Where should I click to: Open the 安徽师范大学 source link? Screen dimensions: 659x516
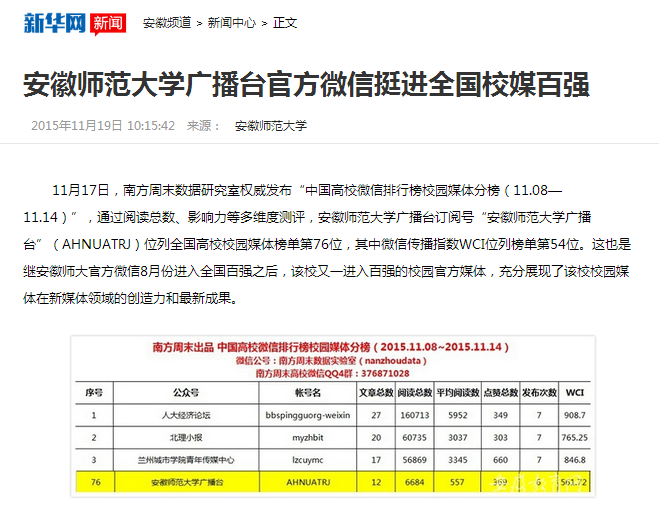point(270,126)
